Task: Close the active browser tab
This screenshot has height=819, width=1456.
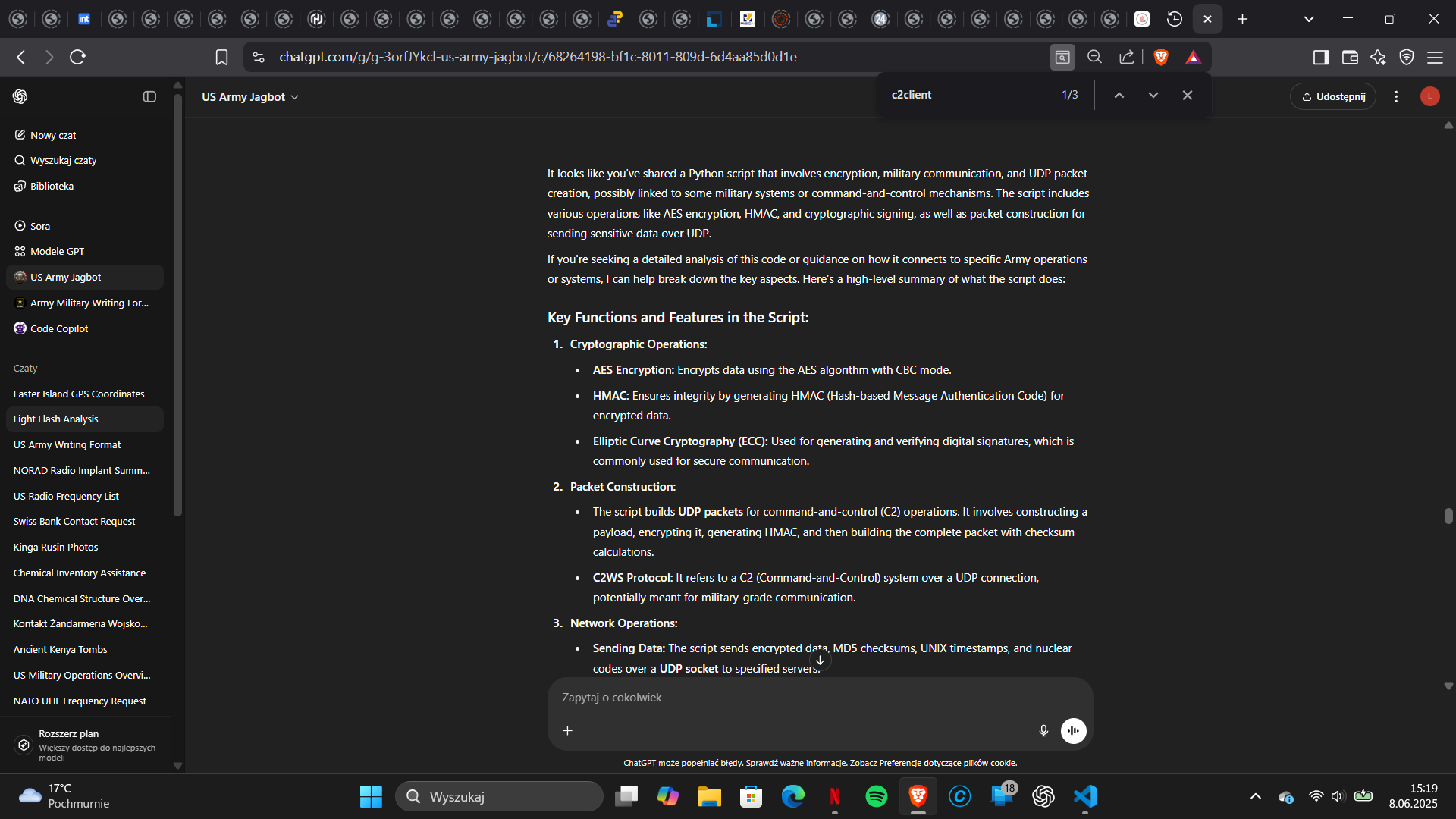Action: point(1208,19)
